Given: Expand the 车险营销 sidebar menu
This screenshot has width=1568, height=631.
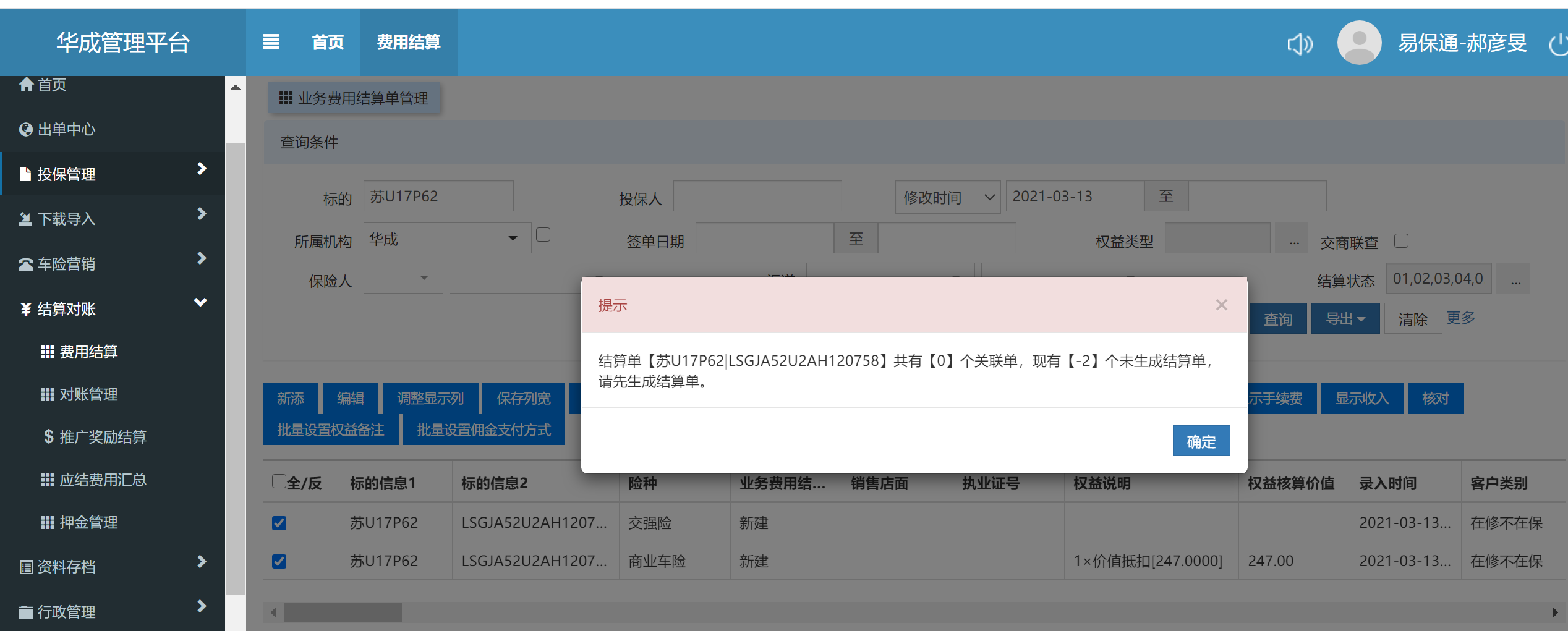Looking at the screenshot, I should click(202, 258).
